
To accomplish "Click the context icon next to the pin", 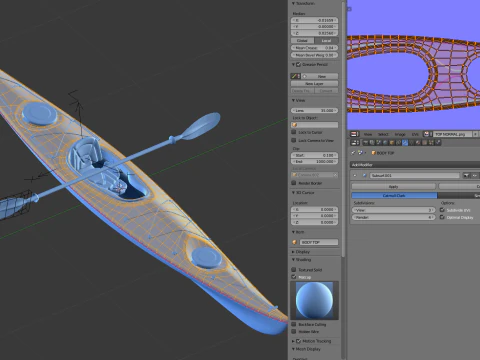I will point(360,153).
